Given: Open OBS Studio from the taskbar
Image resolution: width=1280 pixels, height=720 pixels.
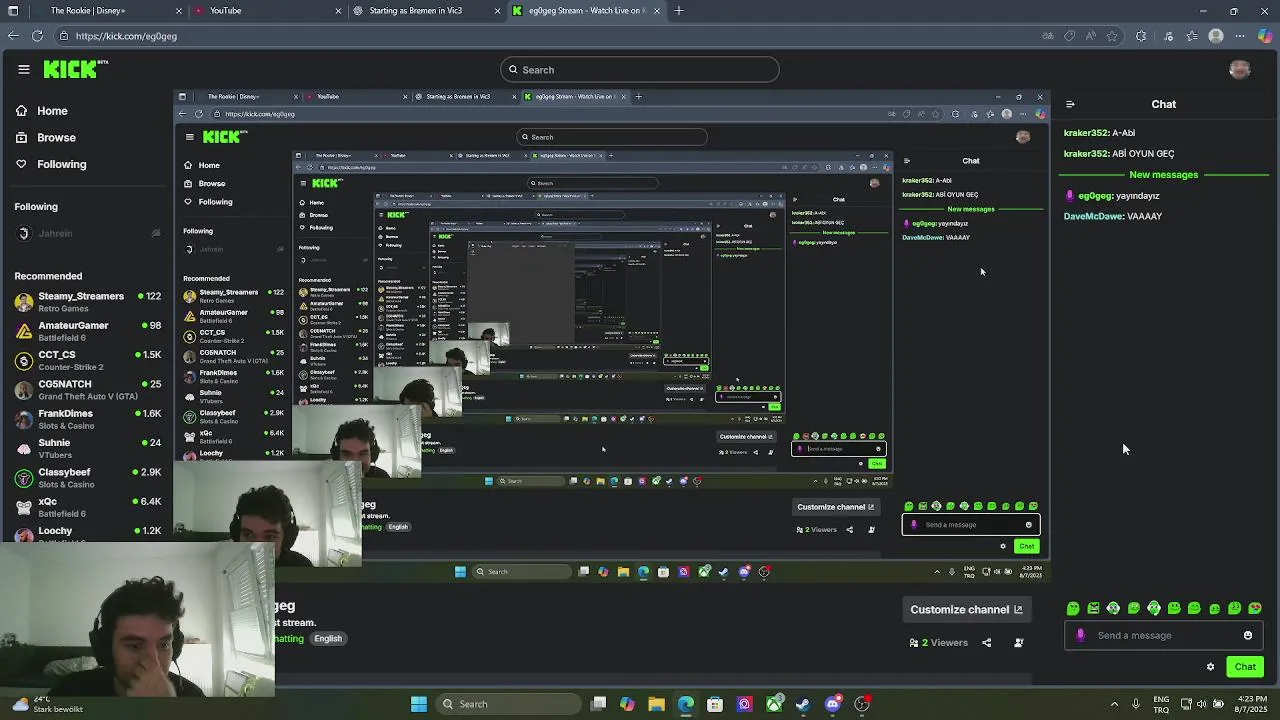Looking at the screenshot, I should click(x=862, y=704).
